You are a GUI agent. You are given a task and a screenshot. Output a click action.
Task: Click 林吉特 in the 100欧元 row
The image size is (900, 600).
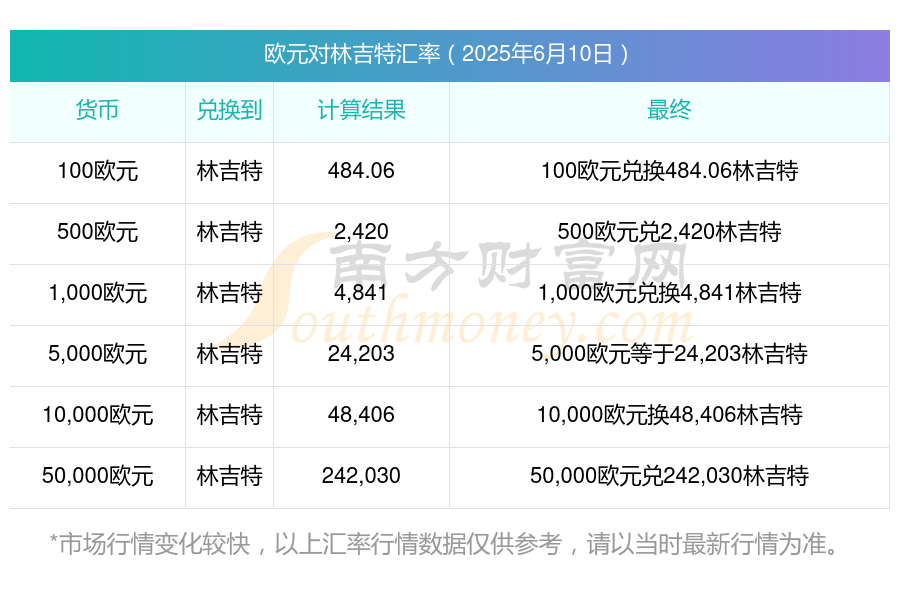pos(229,171)
